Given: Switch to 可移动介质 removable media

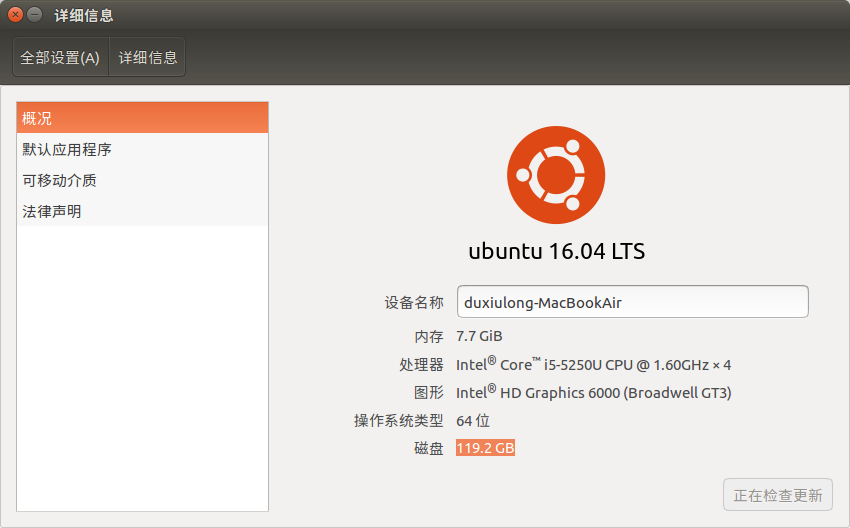Looking at the screenshot, I should 143,180.
